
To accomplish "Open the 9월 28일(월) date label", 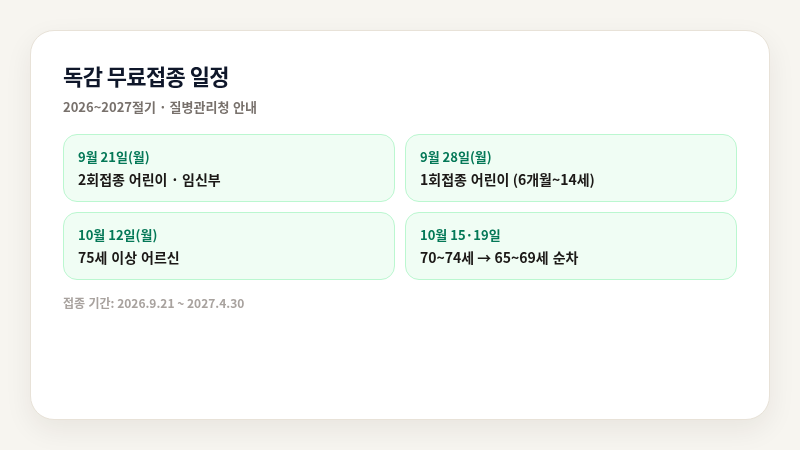I will 455,157.
